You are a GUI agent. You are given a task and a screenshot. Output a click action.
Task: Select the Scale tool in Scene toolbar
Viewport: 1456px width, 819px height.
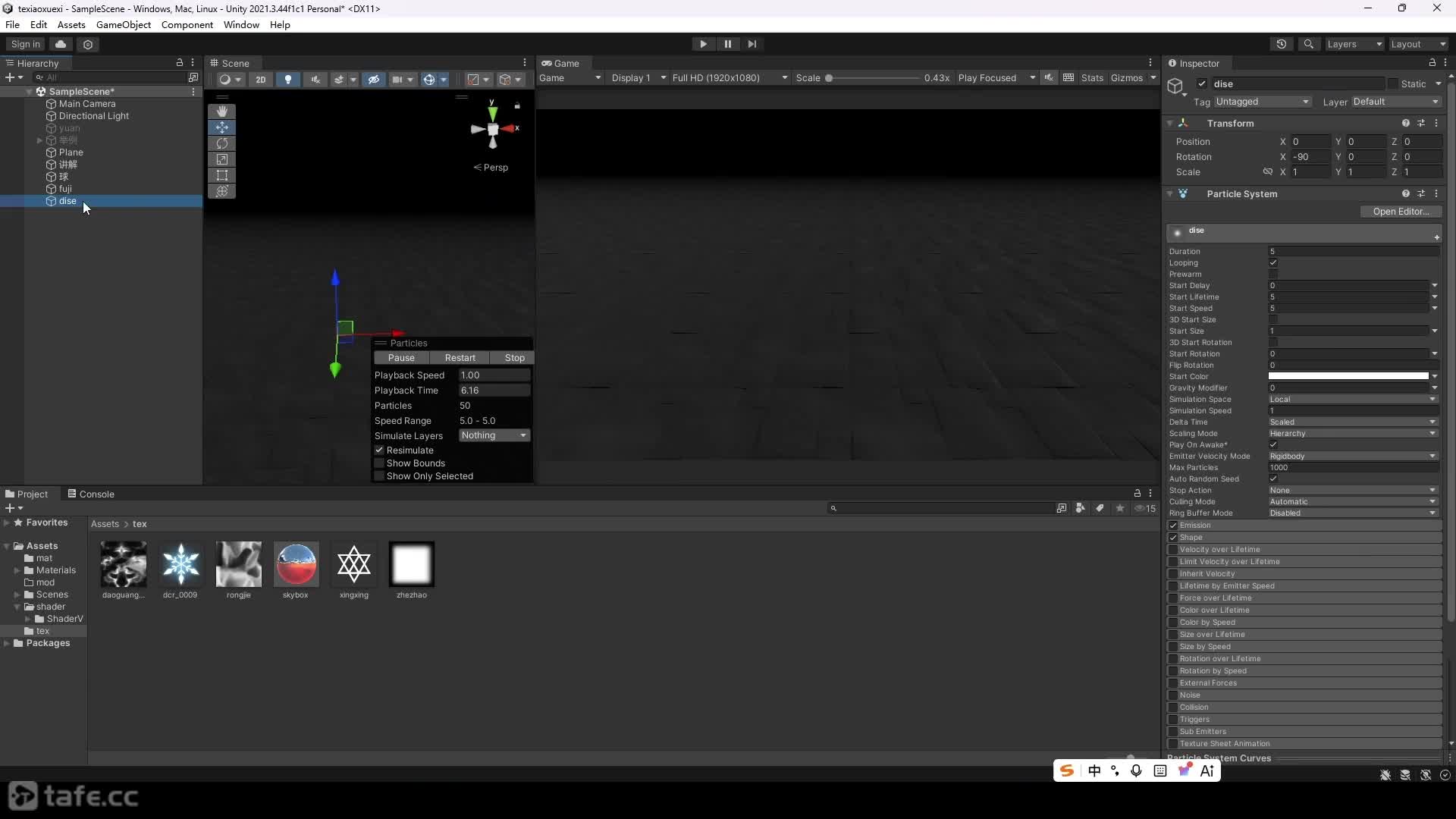point(221,159)
